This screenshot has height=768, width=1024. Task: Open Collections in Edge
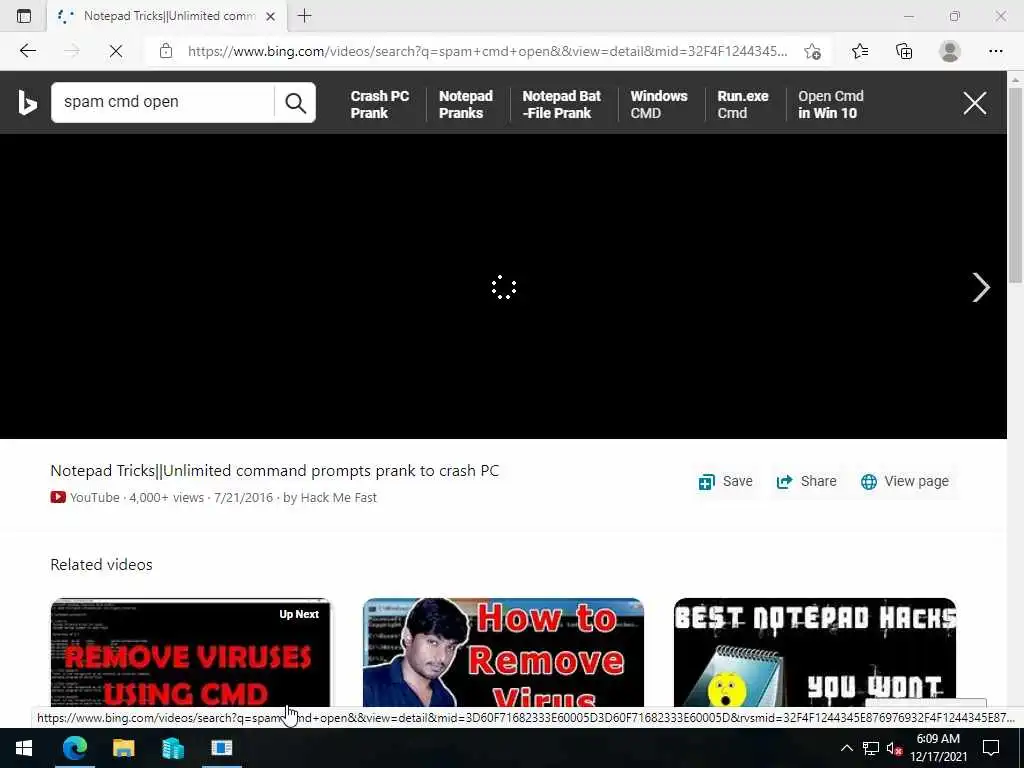(904, 51)
